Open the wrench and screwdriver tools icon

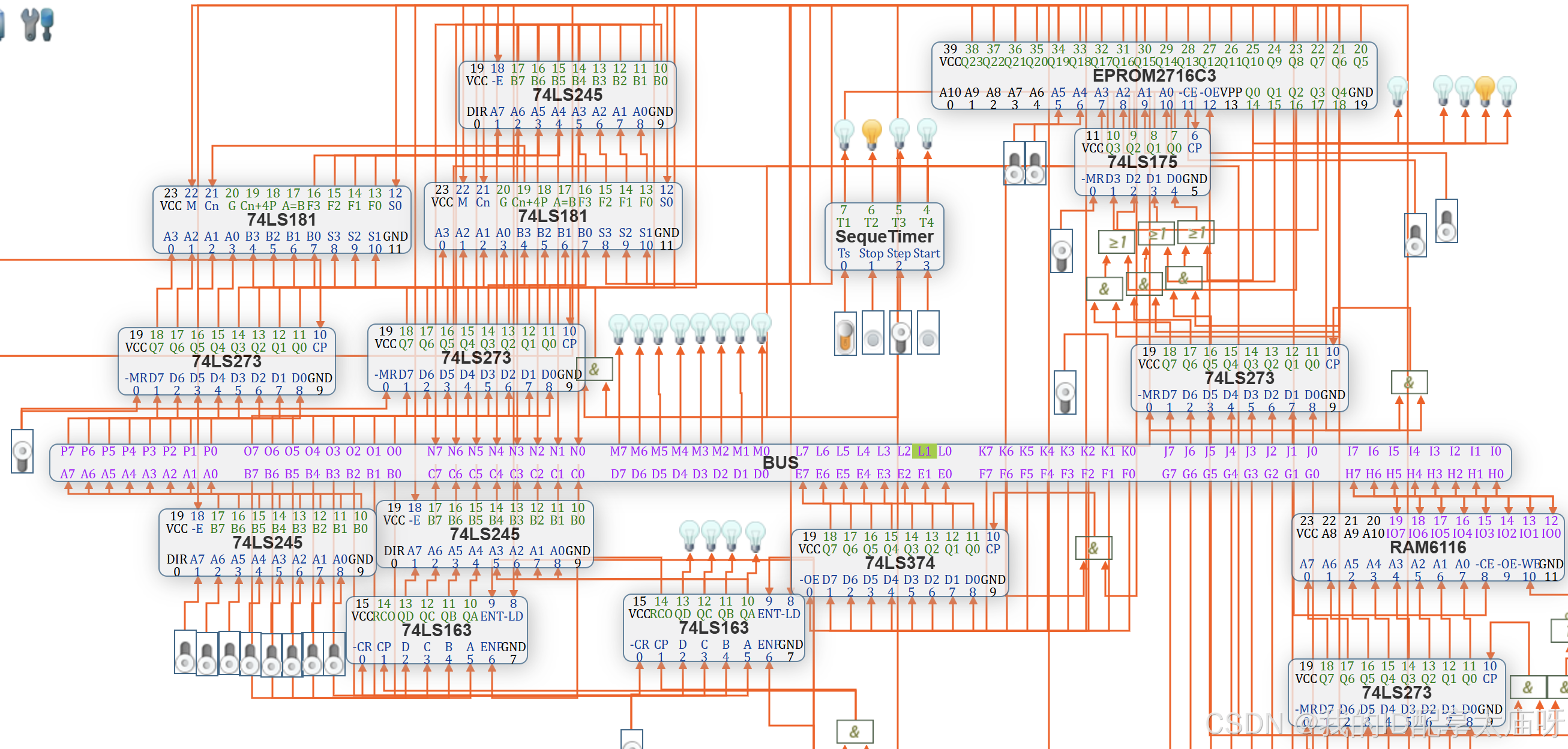37,24
